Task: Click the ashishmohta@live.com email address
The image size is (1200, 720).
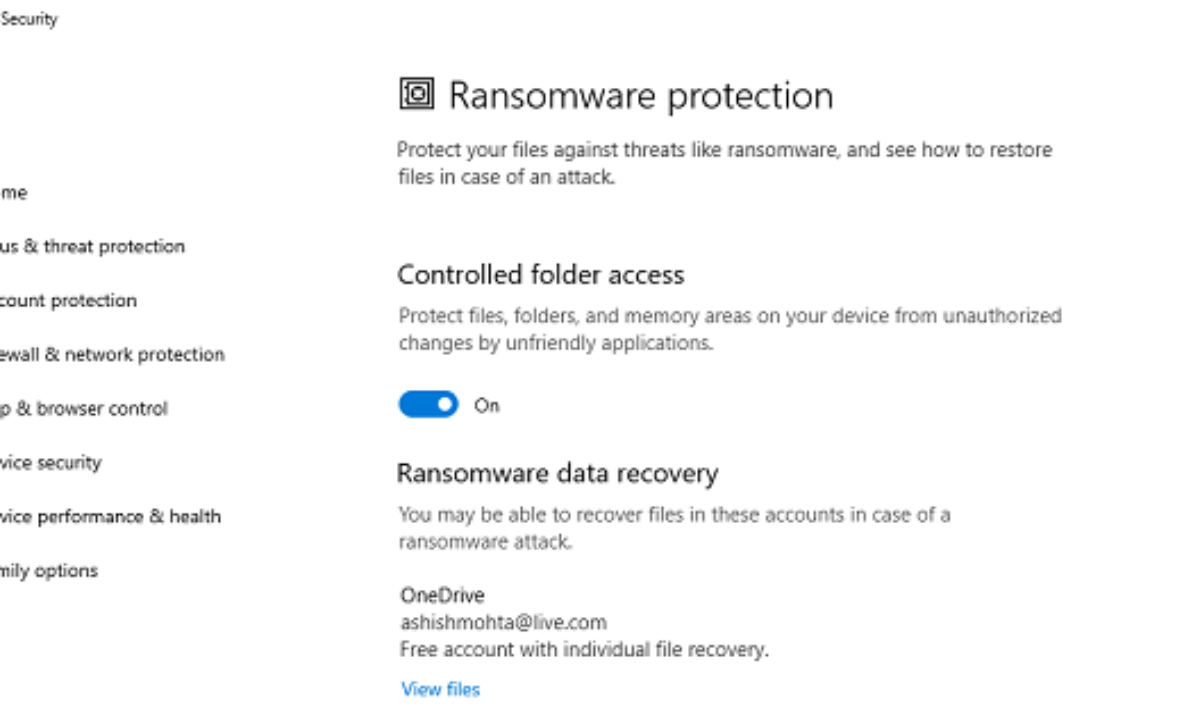Action: coord(503,622)
